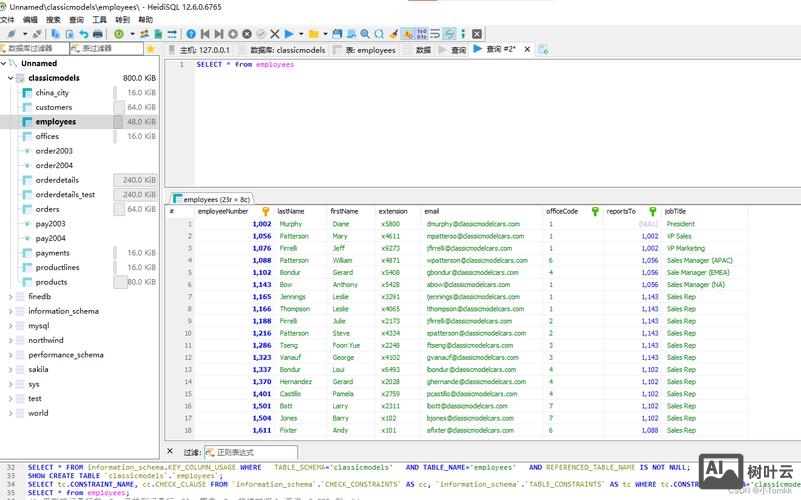The width and height of the screenshot is (801, 500).
Task: Click the export database as SQL icon
Action: click(x=158, y=34)
